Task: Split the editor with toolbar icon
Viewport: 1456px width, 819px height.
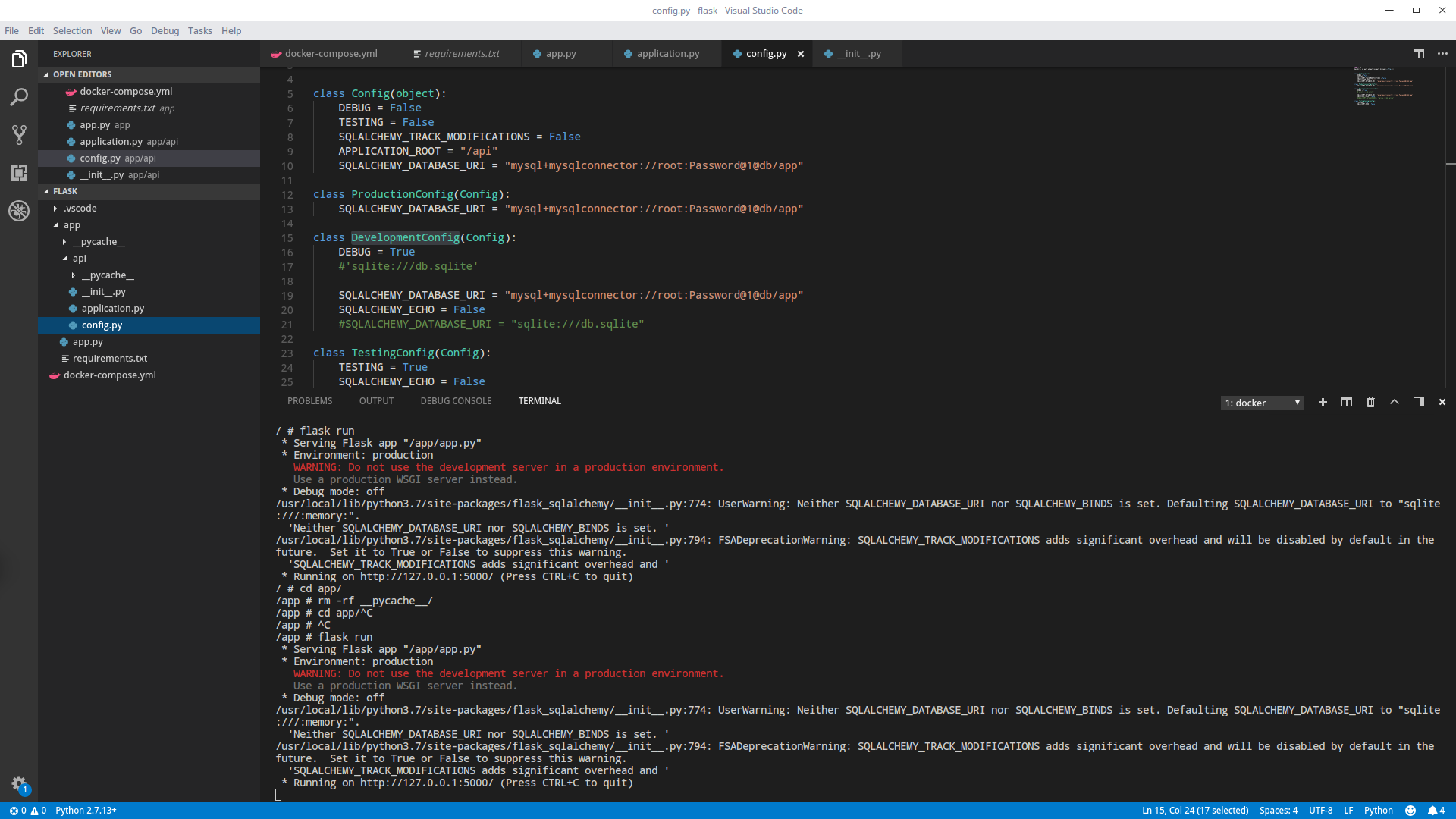Action: click(1418, 54)
